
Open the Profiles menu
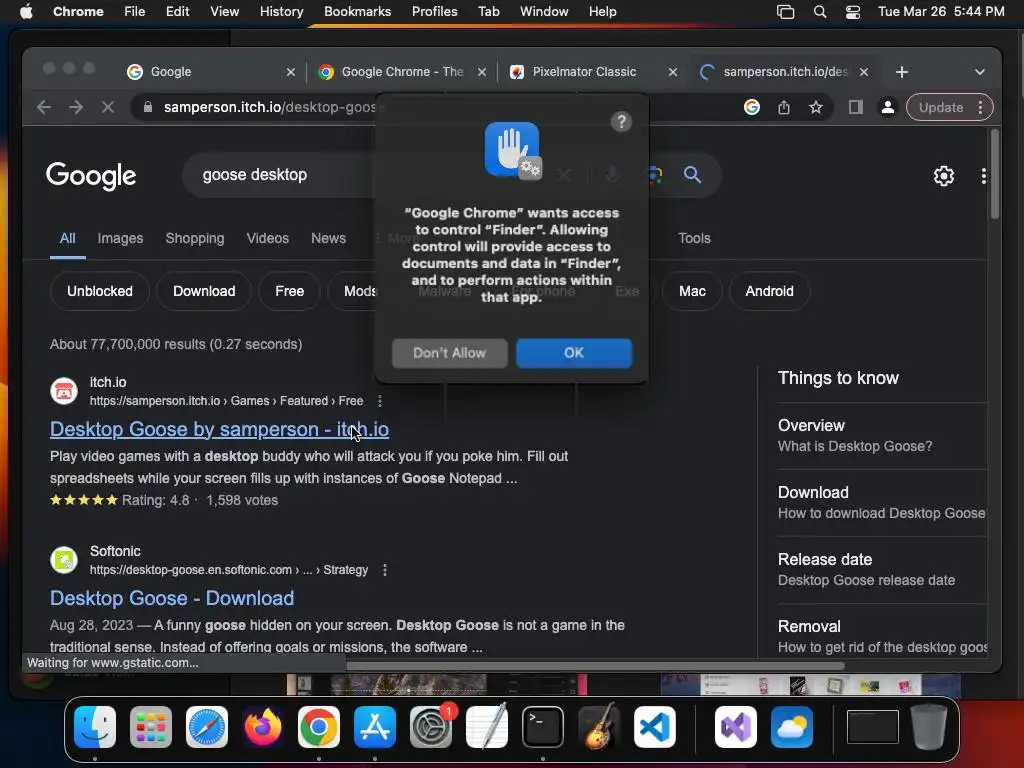point(434,12)
